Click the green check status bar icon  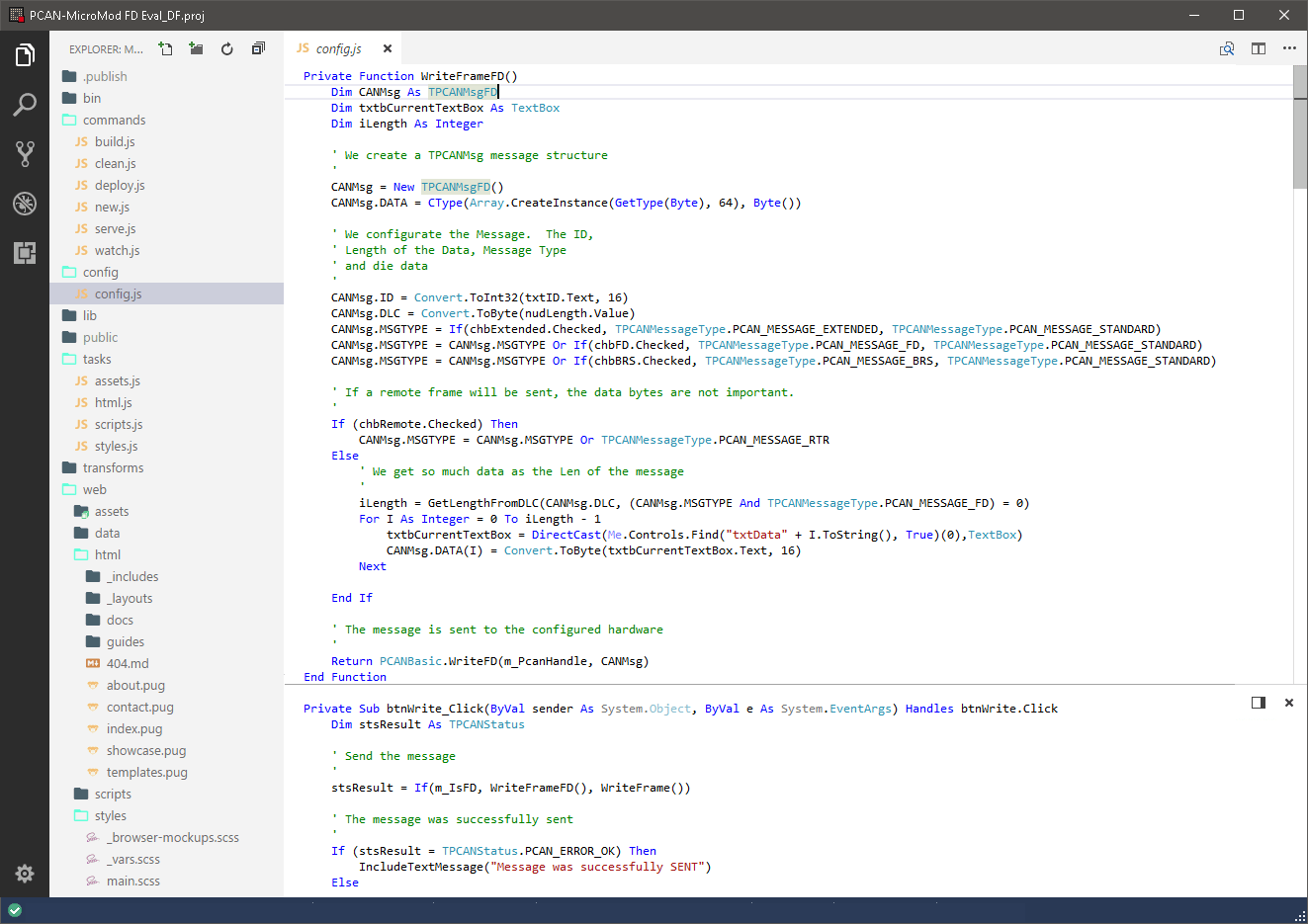click(x=15, y=910)
